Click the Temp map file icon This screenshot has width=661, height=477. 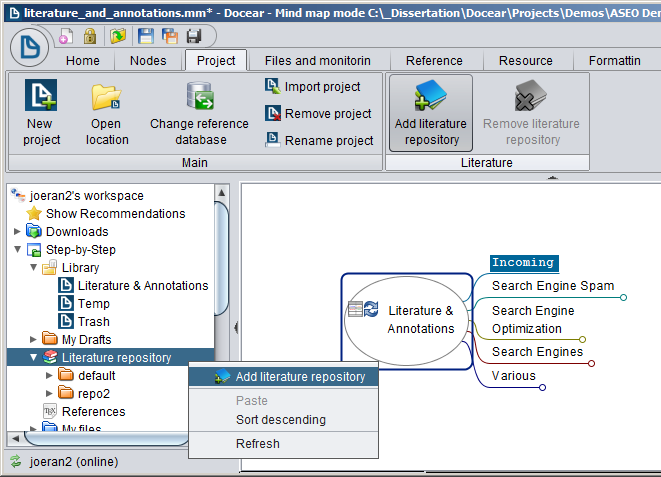pyautogui.click(x=66, y=303)
